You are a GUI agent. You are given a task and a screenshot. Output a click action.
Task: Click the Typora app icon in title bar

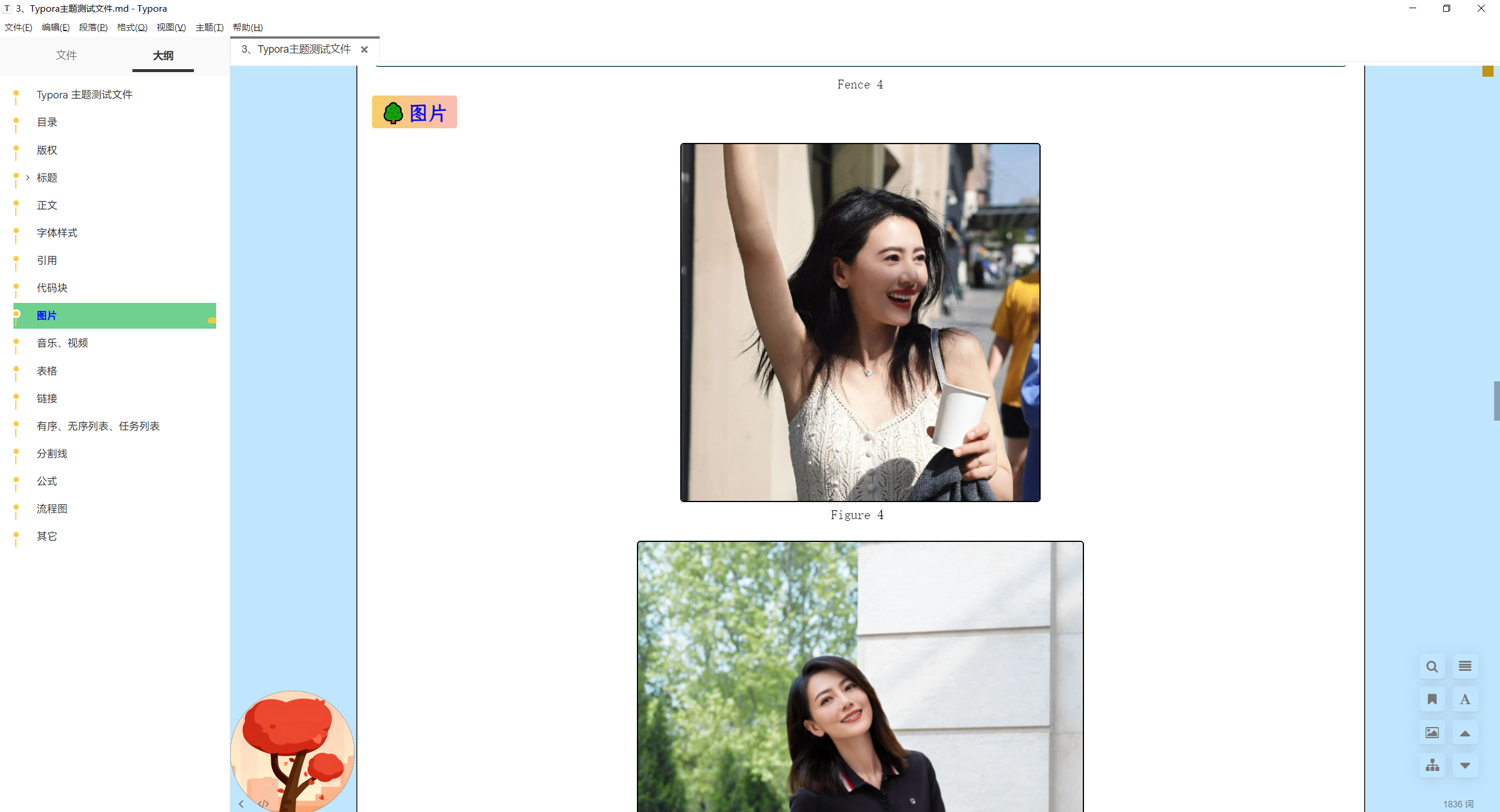pyautogui.click(x=7, y=8)
